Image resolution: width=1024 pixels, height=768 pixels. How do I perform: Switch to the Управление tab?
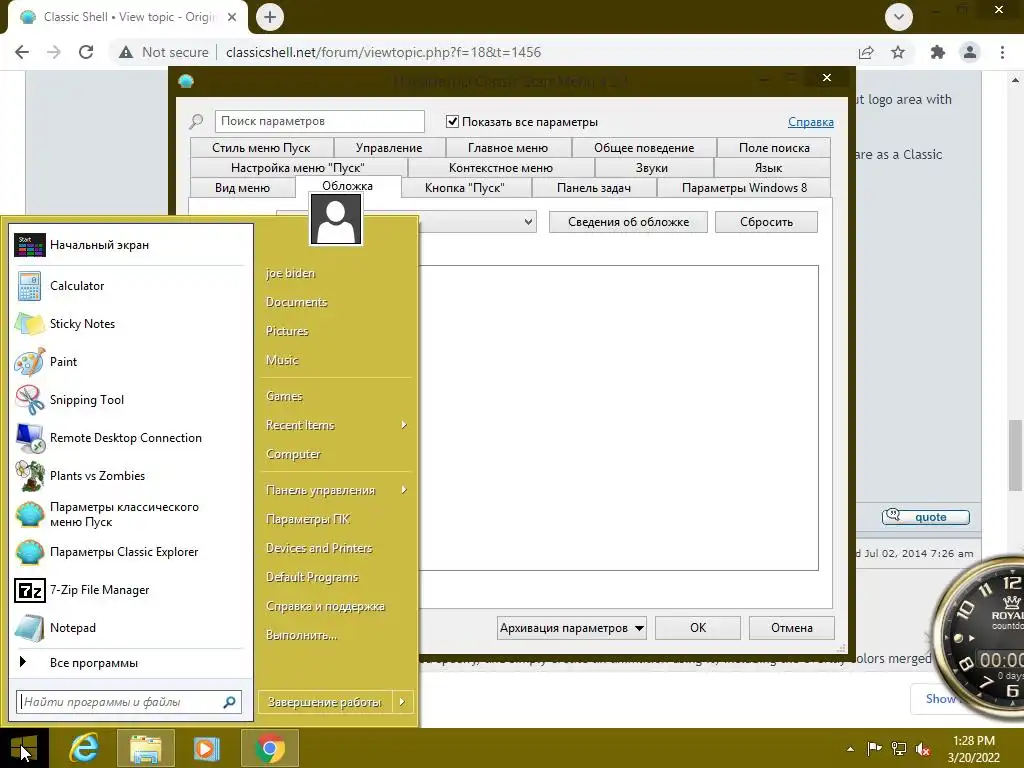coord(389,148)
